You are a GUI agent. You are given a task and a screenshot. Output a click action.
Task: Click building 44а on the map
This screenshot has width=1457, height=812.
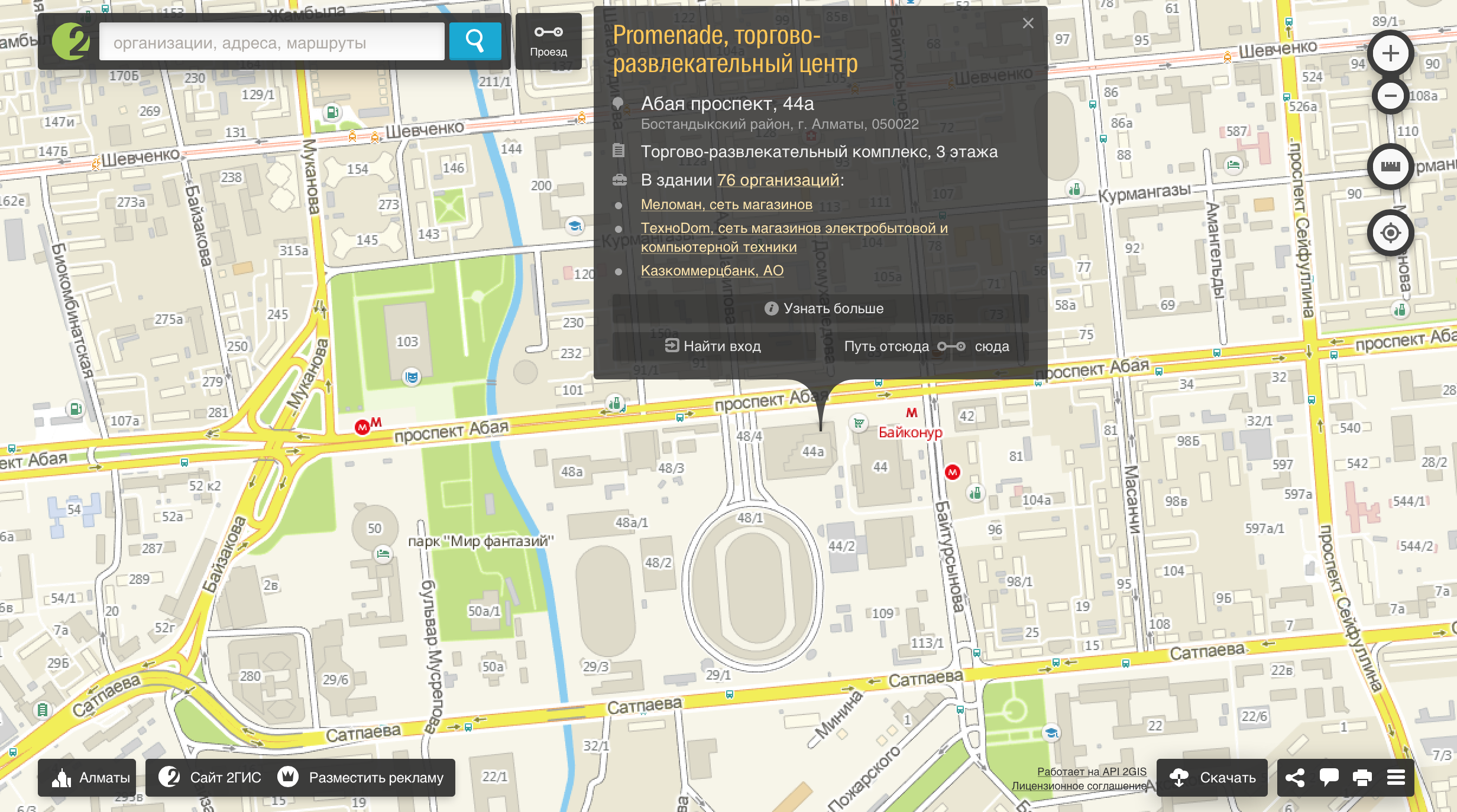pyautogui.click(x=812, y=452)
